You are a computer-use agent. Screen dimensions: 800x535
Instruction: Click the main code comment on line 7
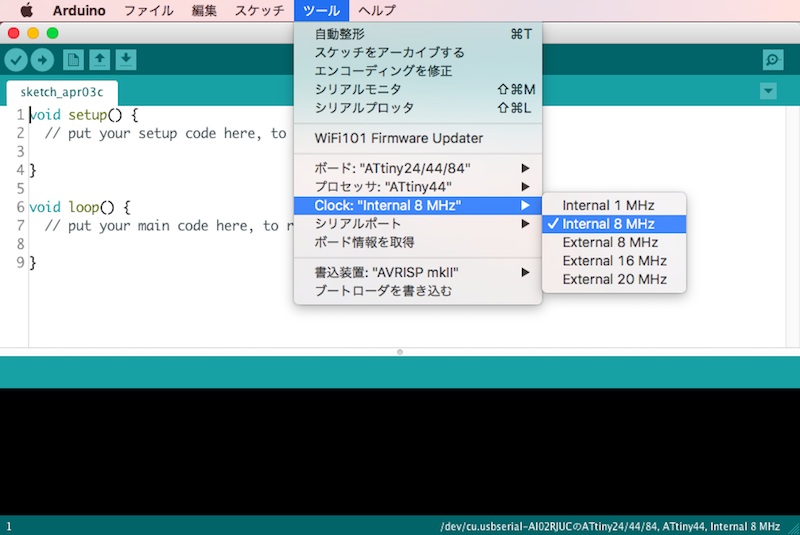click(x=169, y=225)
